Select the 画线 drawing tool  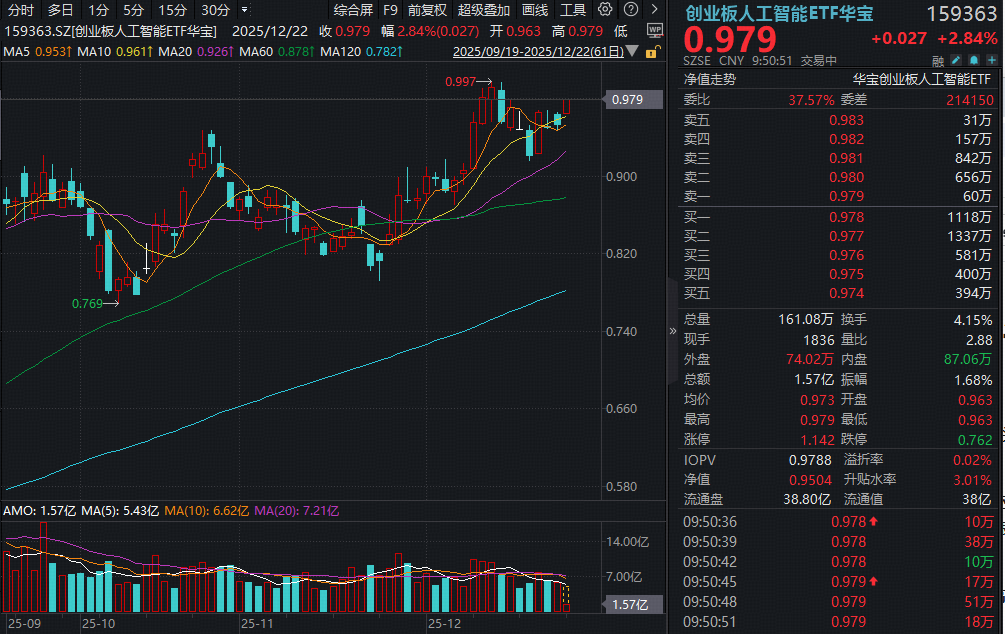click(x=533, y=9)
